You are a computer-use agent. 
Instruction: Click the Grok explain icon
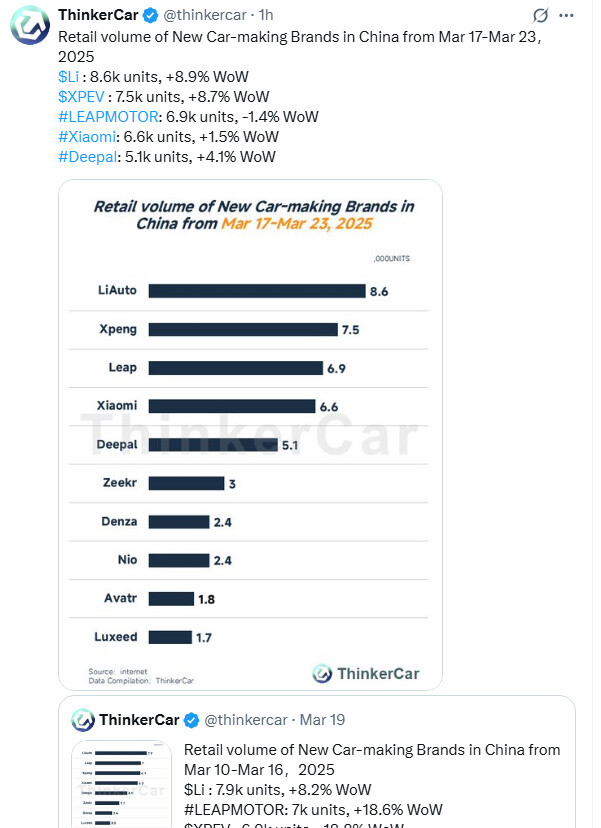(x=541, y=16)
